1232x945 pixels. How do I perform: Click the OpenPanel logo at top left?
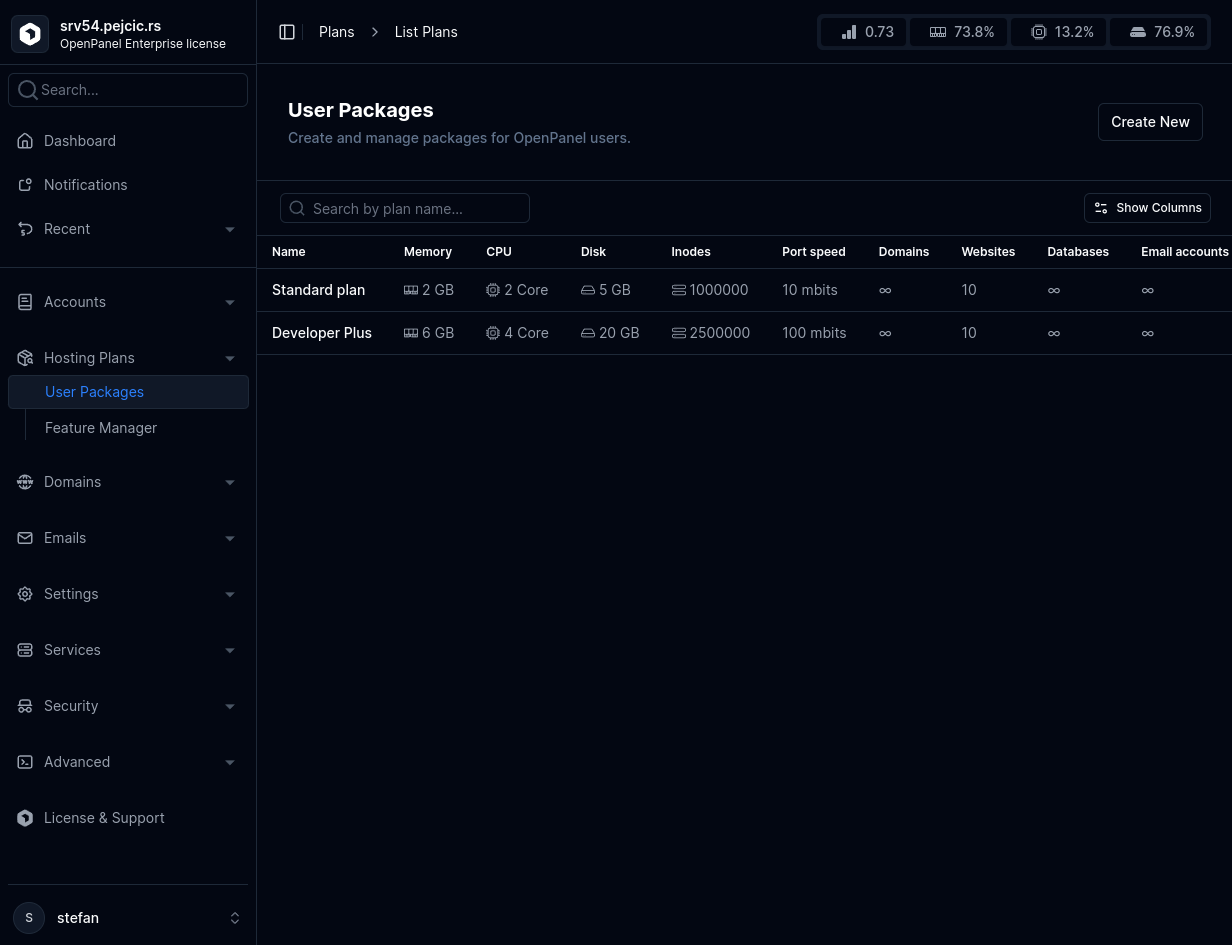pos(29,33)
